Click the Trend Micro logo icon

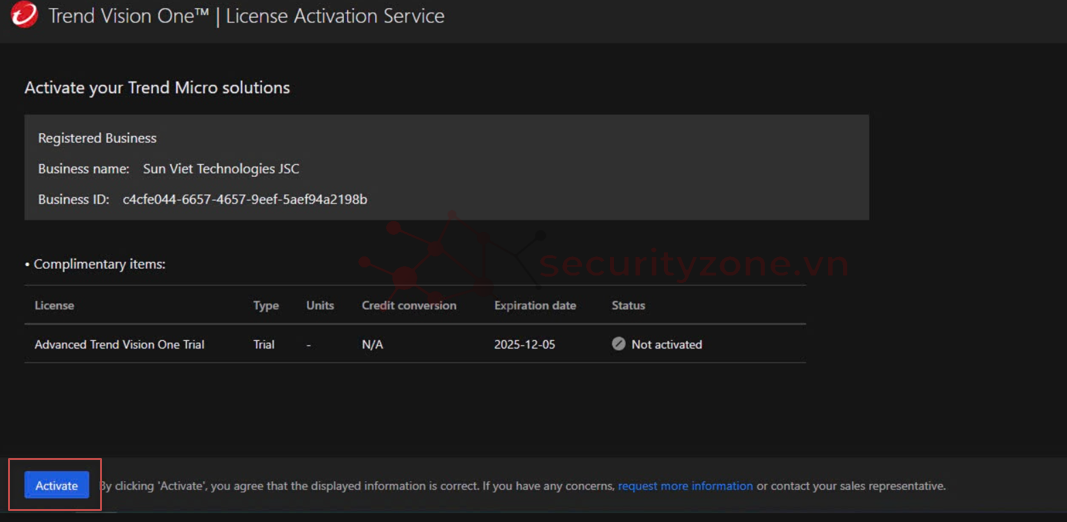point(24,15)
